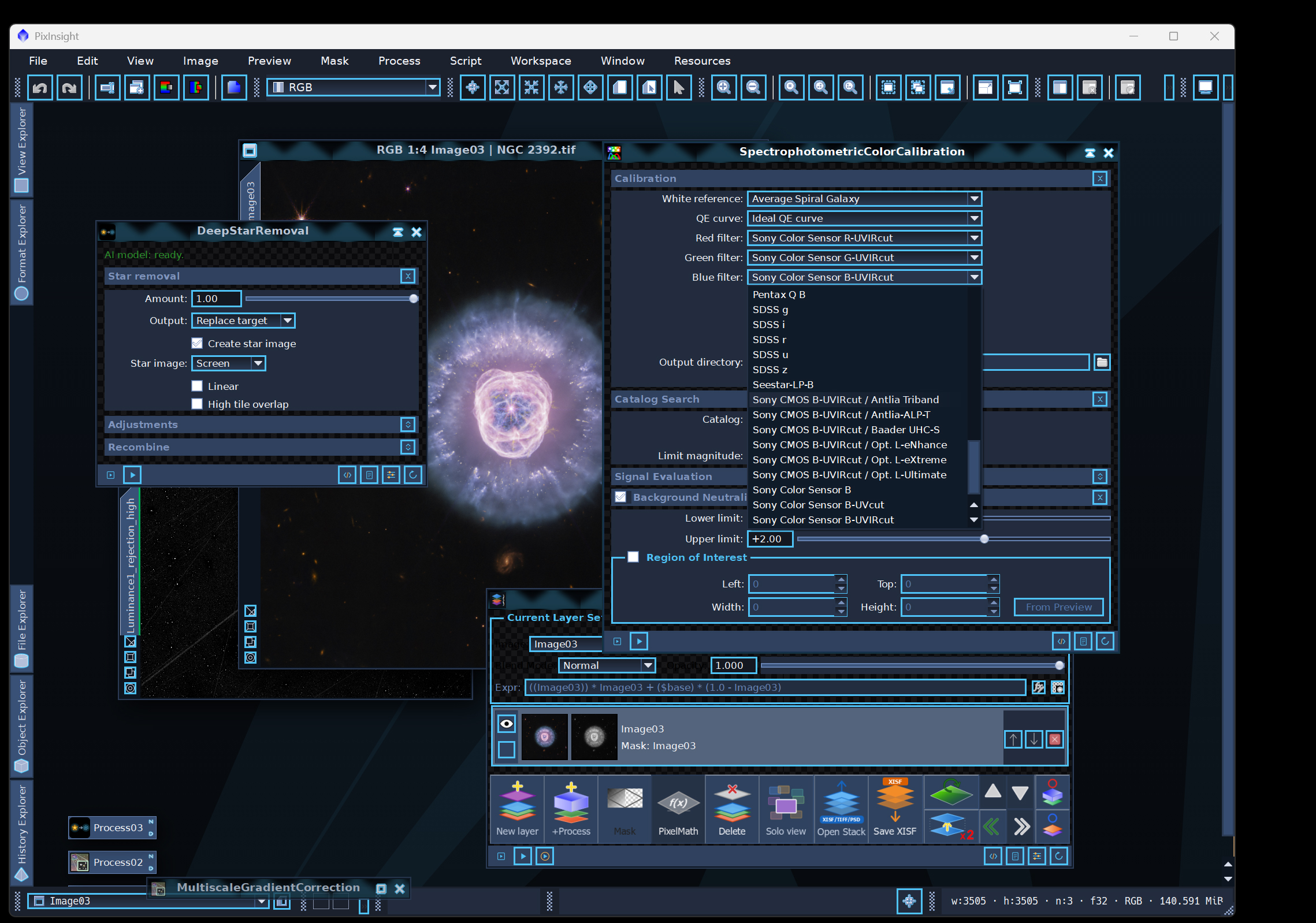Screen dimensions: 1316x923
Task: Open the Script menu
Action: (x=466, y=61)
